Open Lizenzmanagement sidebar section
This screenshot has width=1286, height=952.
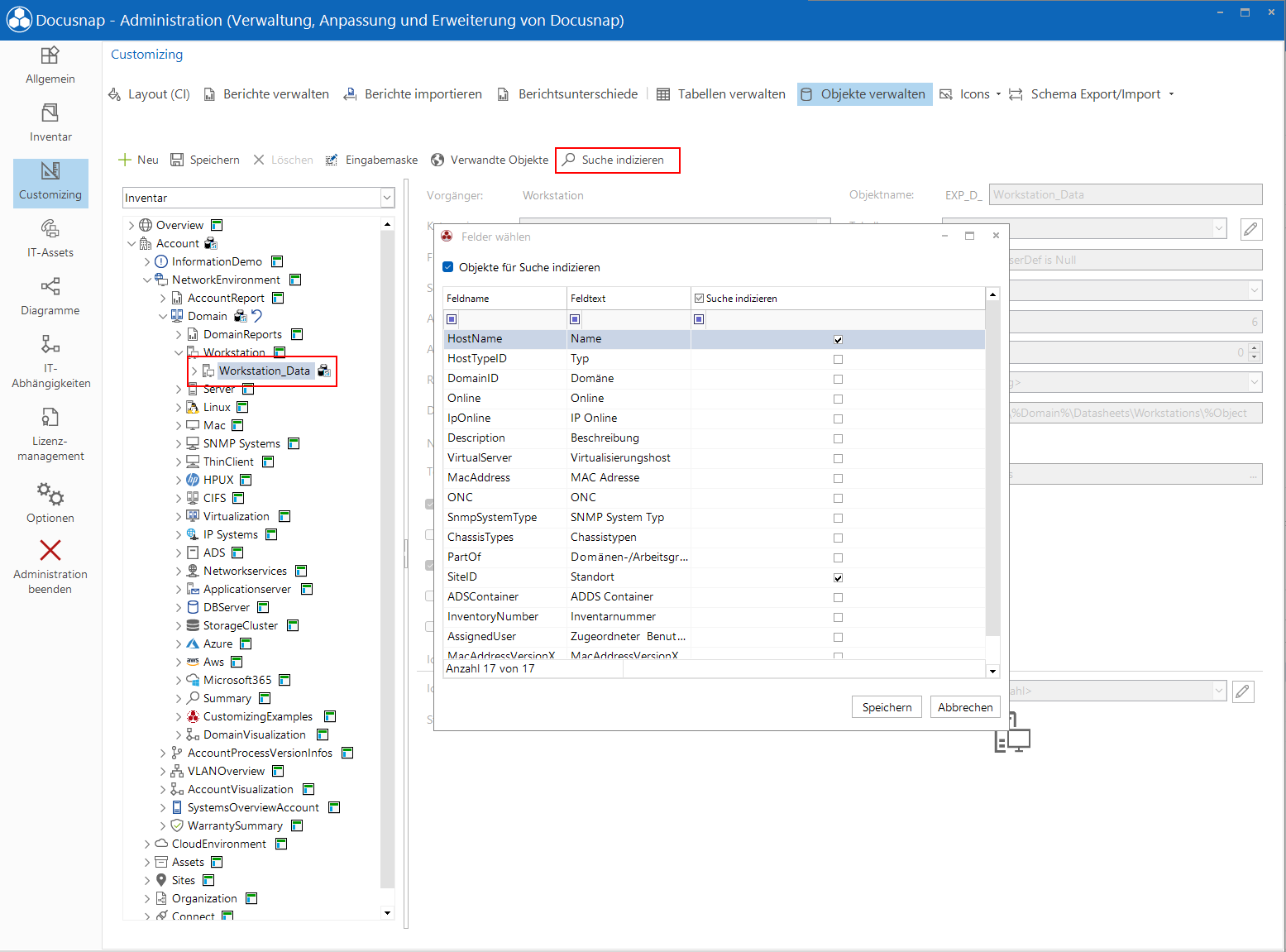point(50,434)
